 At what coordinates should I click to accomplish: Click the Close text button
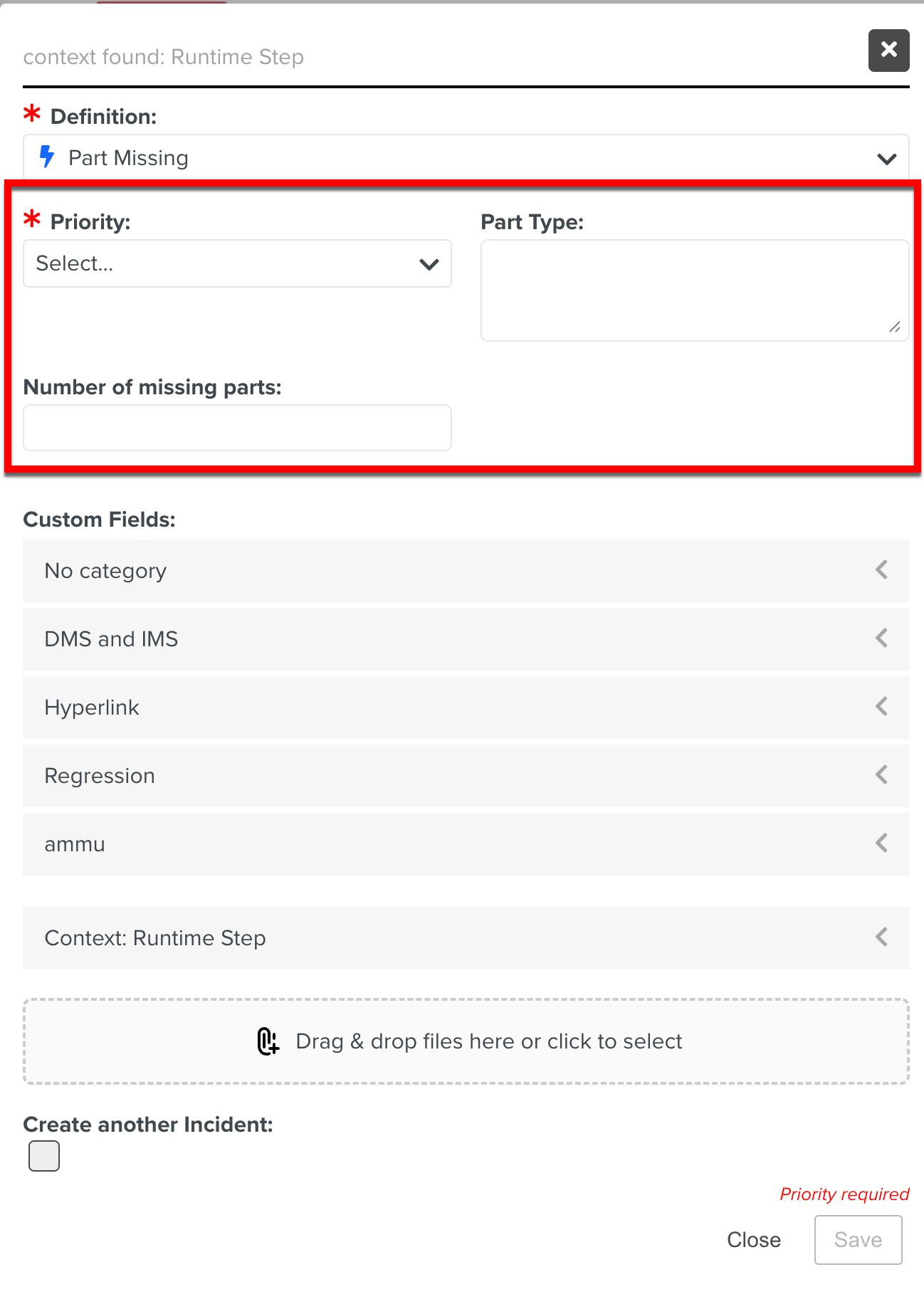(753, 1240)
